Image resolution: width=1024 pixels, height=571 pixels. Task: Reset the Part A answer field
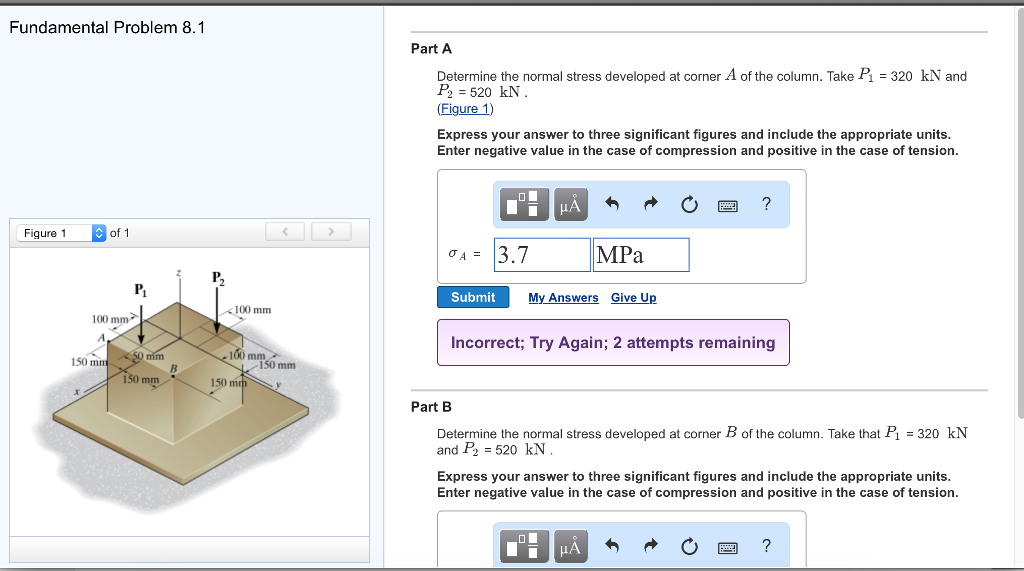tap(689, 205)
